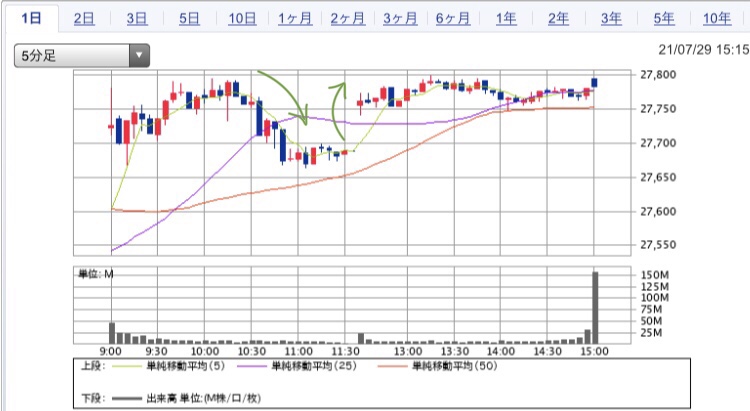Click the 単純移動平均(50) legend entry
The image size is (750, 411).
click(454, 366)
